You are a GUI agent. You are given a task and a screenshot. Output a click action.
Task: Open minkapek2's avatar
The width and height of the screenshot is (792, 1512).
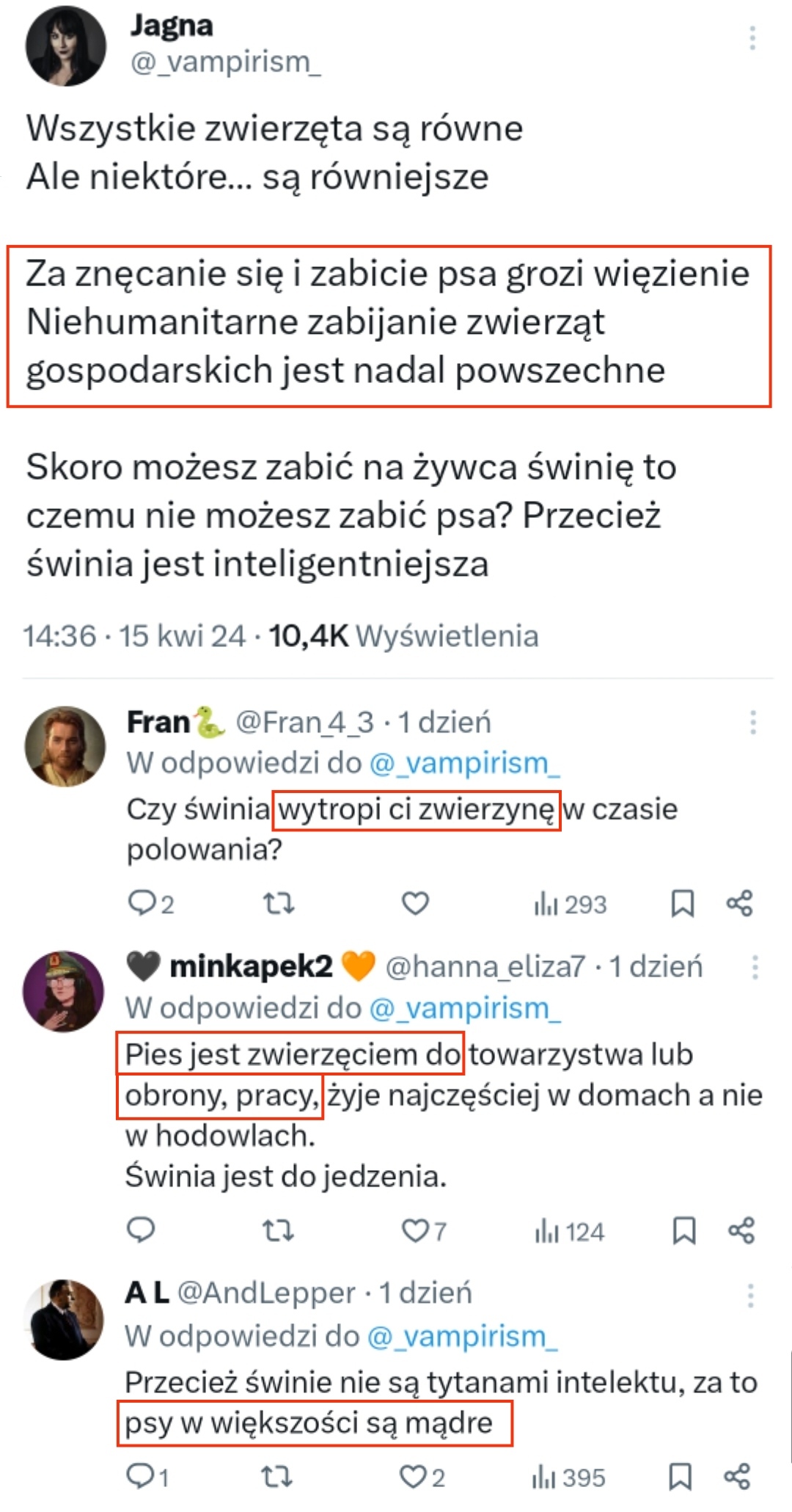64,991
